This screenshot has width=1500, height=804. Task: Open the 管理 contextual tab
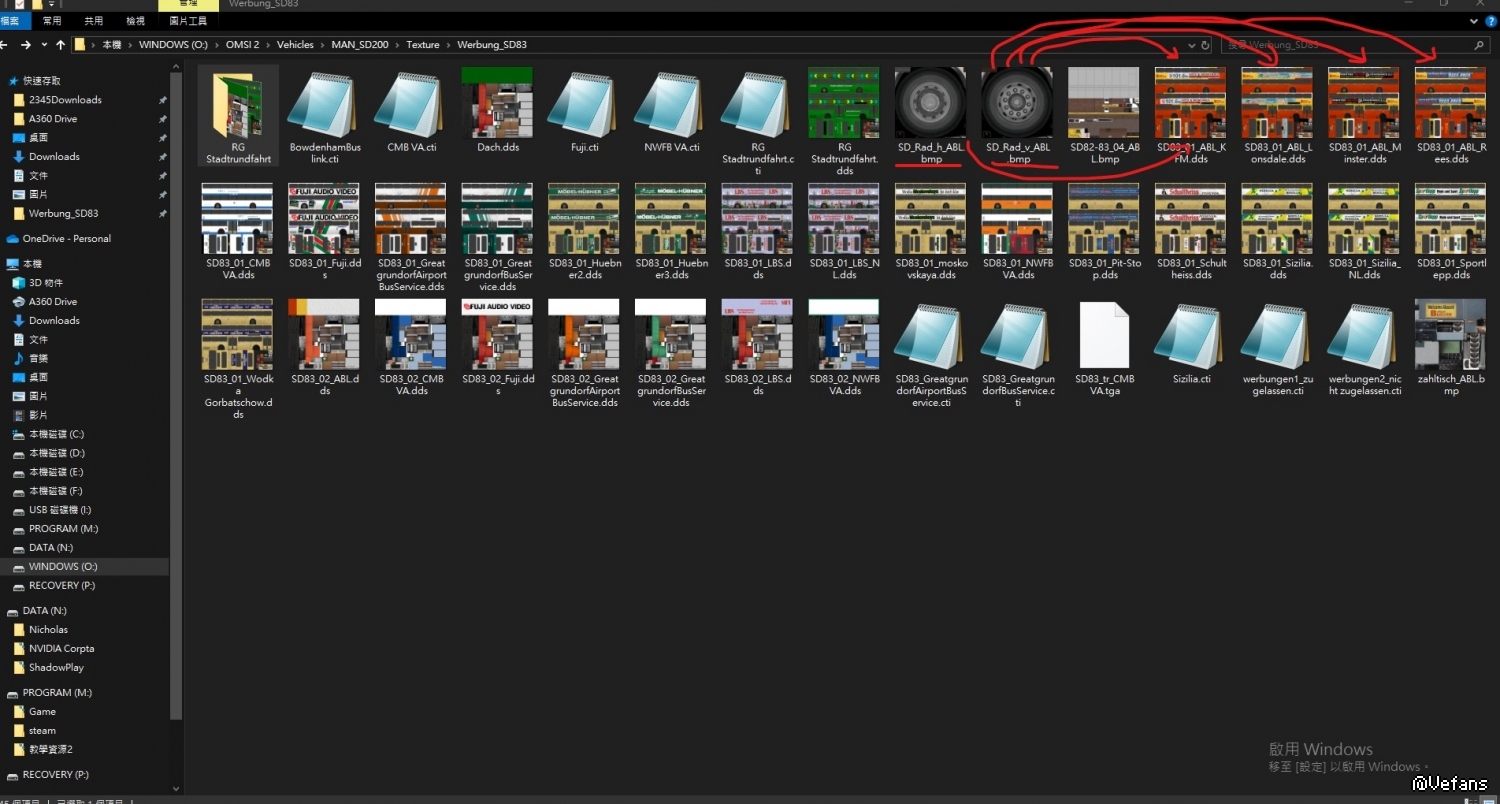188,5
